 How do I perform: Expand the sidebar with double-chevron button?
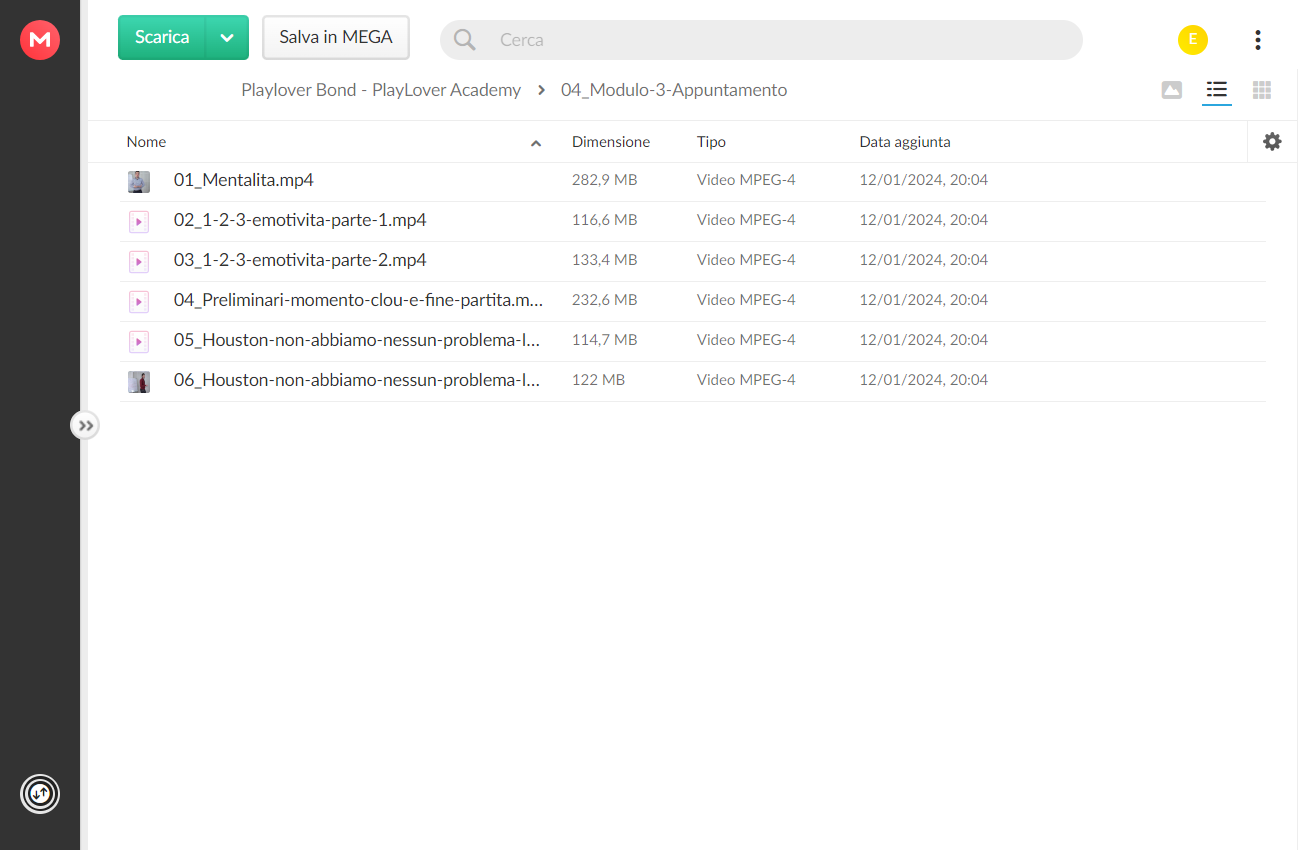[85, 426]
